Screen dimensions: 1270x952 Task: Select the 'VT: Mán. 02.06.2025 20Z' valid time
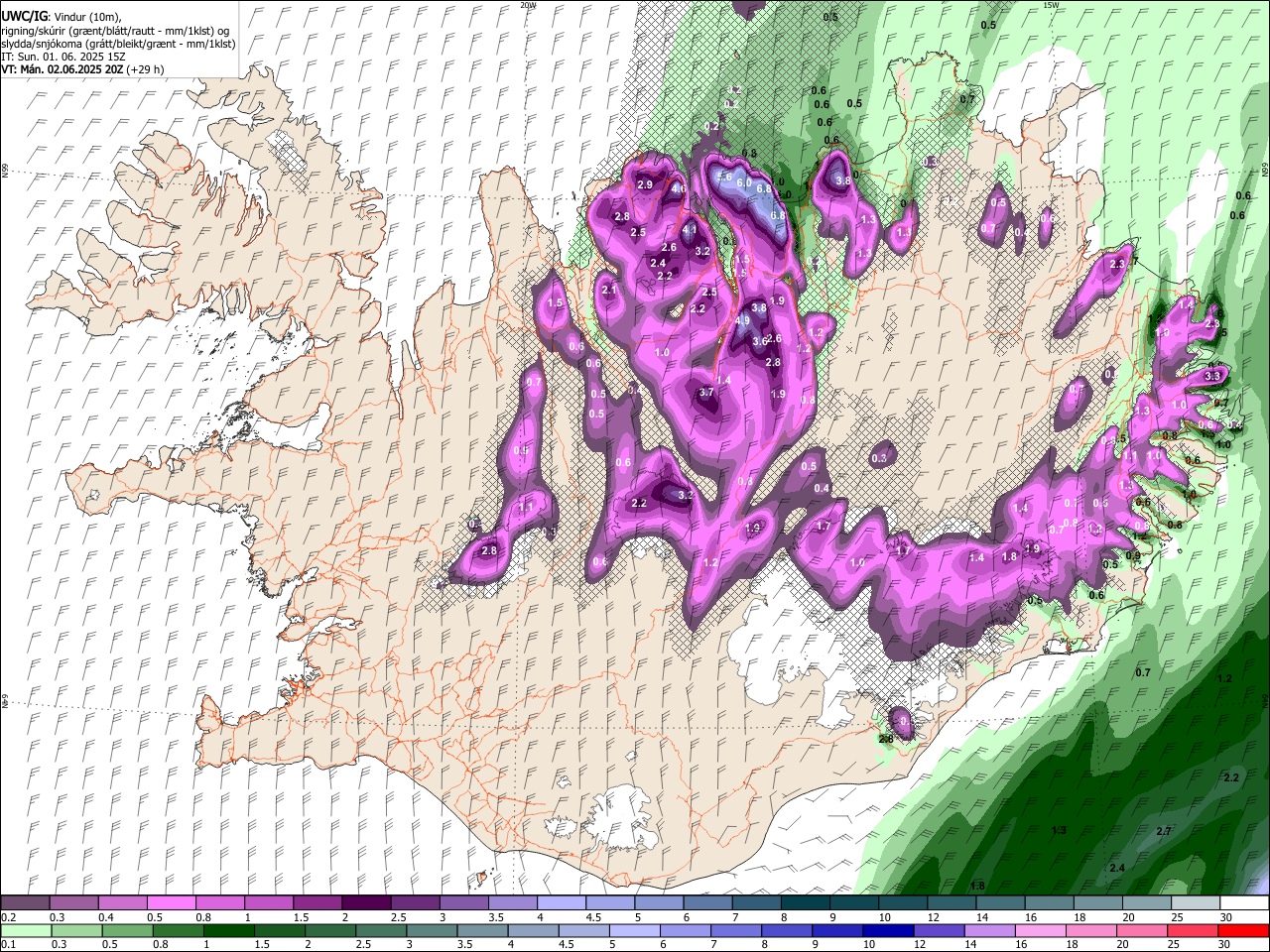[x=62, y=69]
